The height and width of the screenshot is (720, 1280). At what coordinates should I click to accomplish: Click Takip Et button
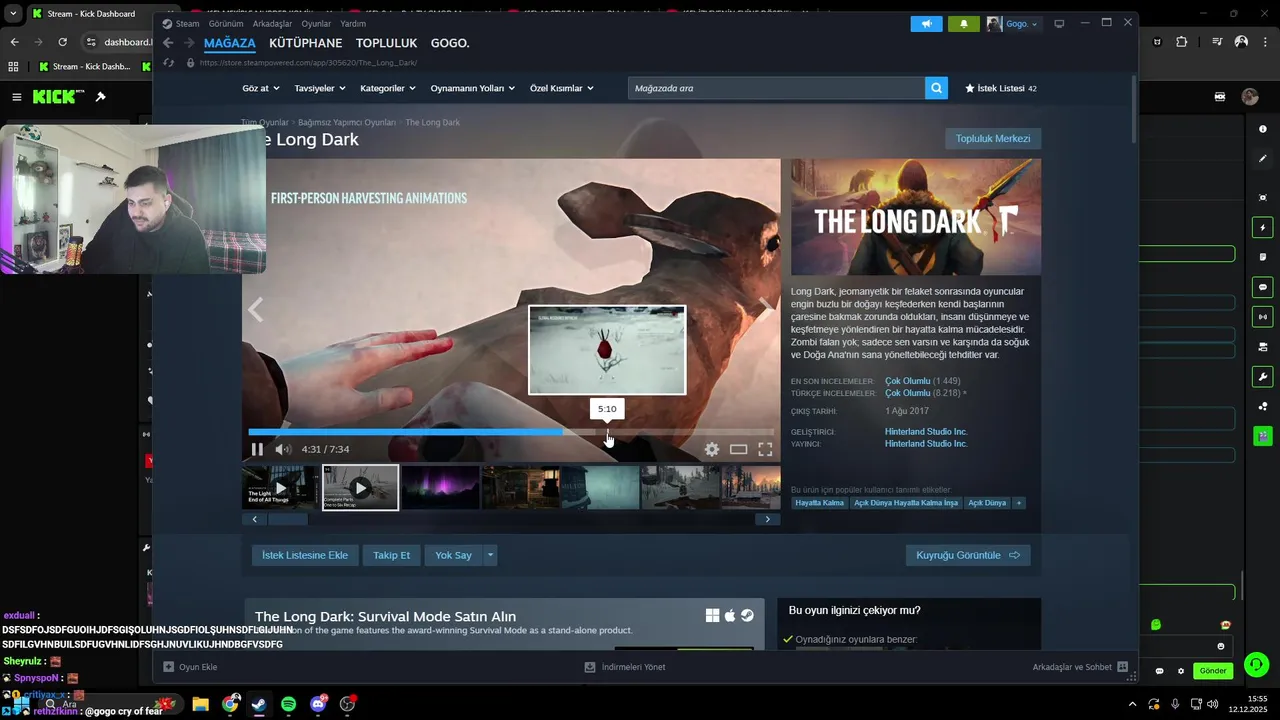[x=391, y=555]
